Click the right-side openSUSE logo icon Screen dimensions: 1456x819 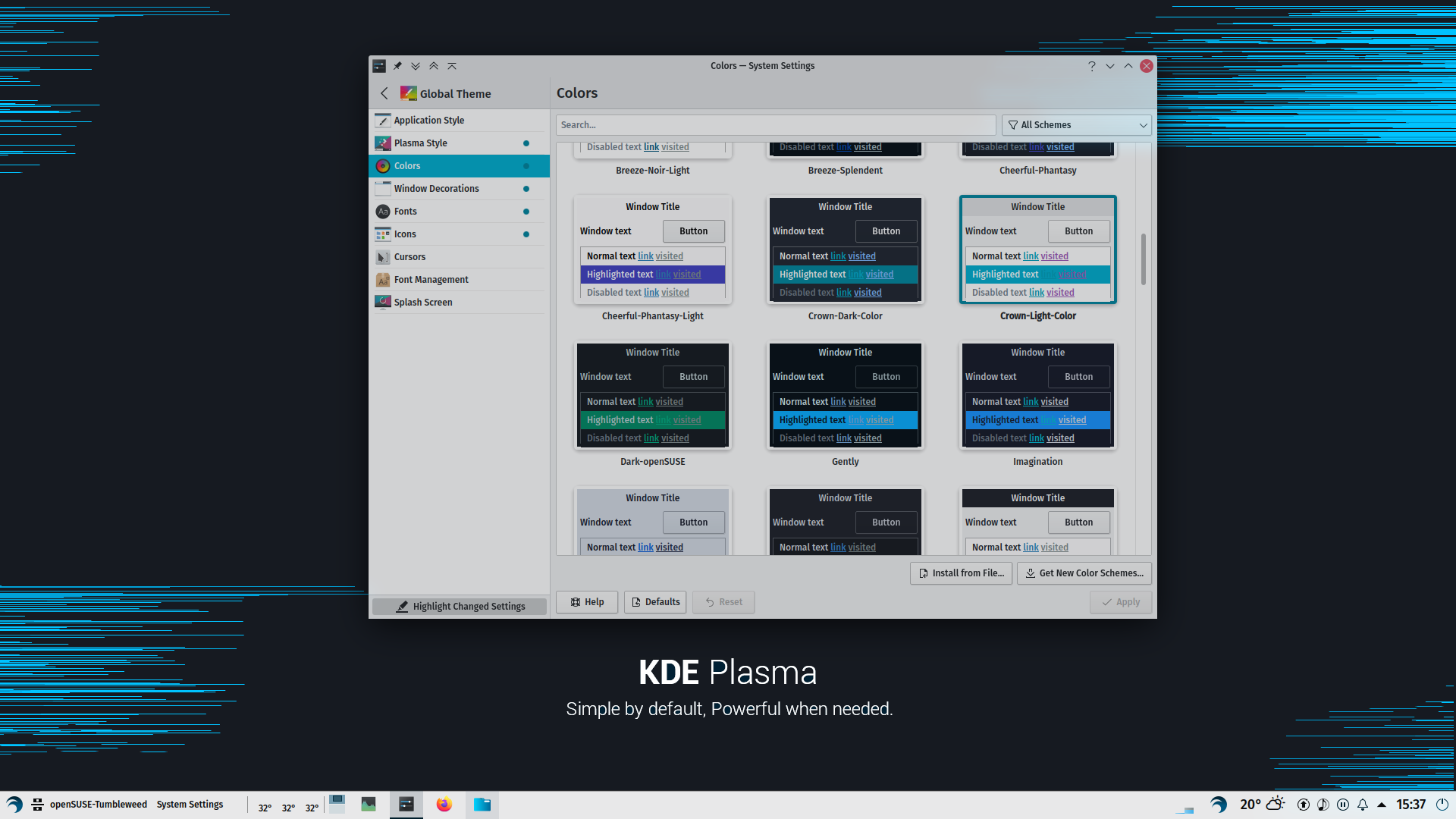(1218, 805)
